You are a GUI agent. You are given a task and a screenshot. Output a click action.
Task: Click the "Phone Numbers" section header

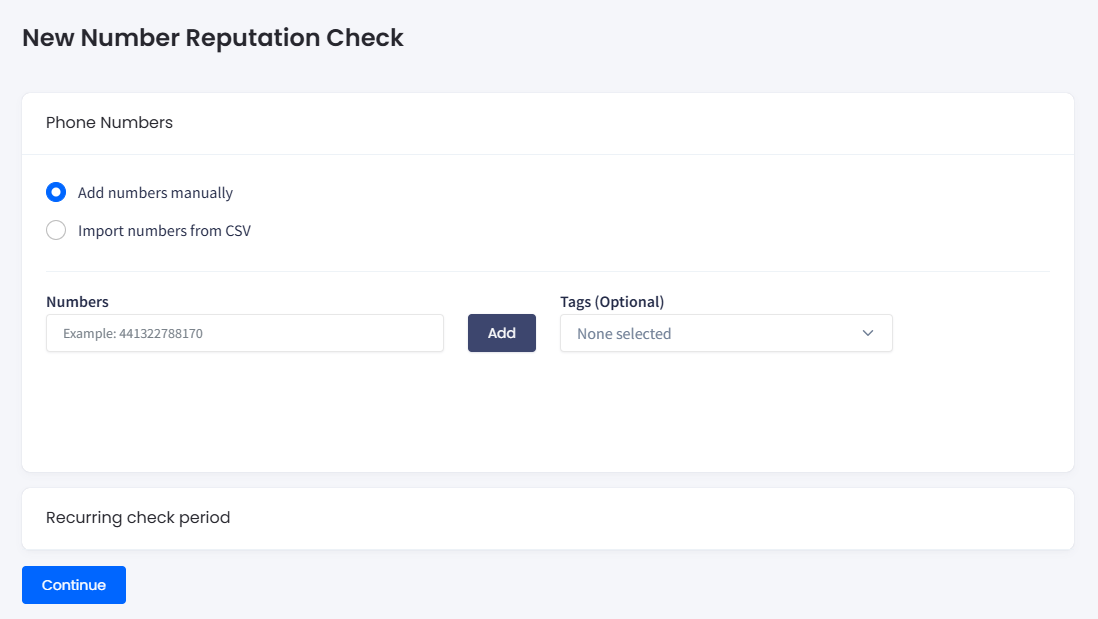click(108, 122)
